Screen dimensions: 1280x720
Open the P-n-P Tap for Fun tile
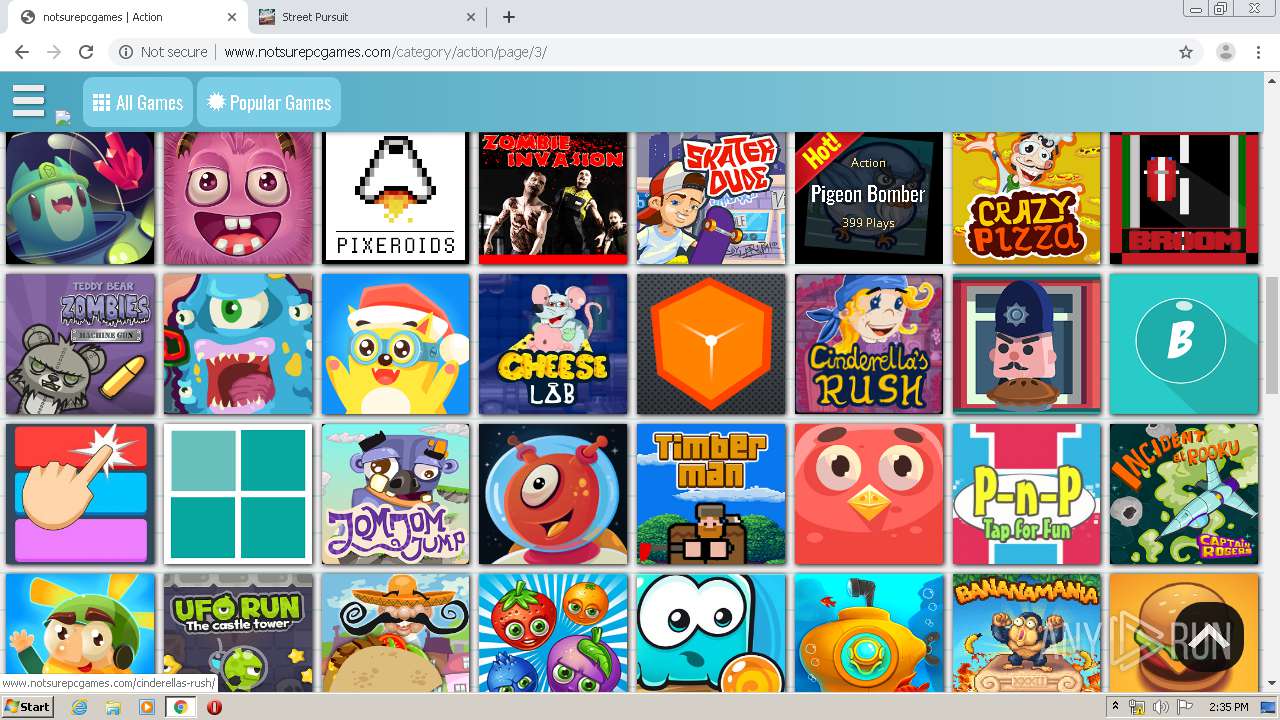click(1026, 494)
